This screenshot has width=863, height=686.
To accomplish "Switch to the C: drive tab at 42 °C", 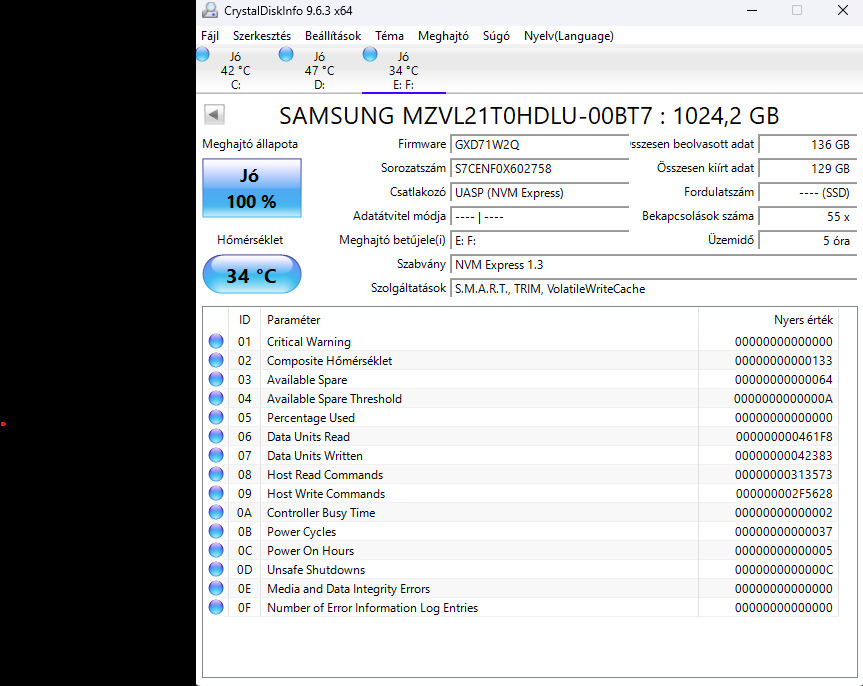I will [x=236, y=70].
